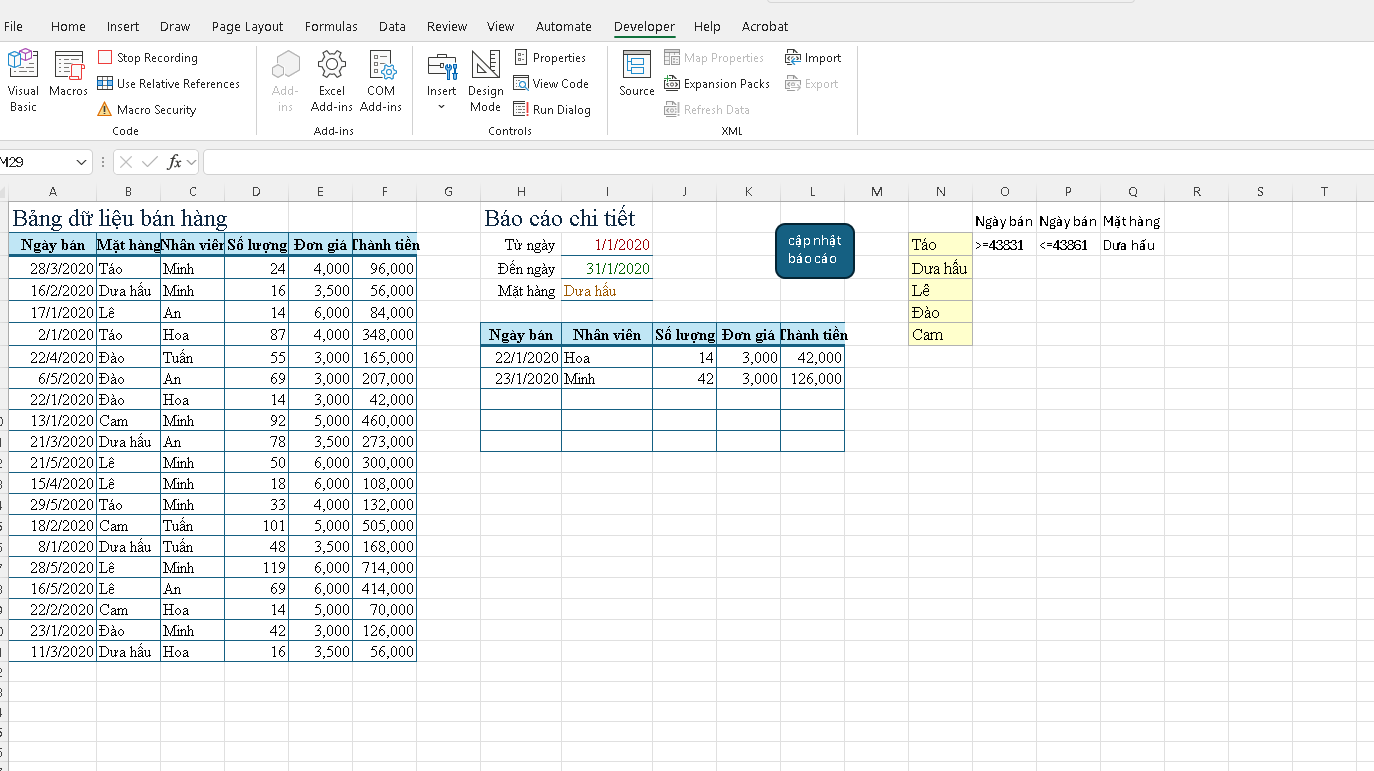Viewport: 1374px width, 771px height.
Task: Click the 'cập nhật báo cáo' button
Action: click(814, 250)
